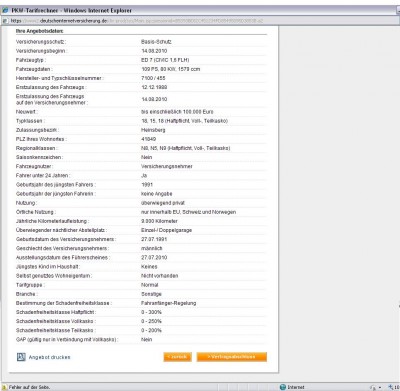Screen dimensions: 400x391
Task: Click the 'Regionalklassen :' label
Action: (x=37, y=148)
